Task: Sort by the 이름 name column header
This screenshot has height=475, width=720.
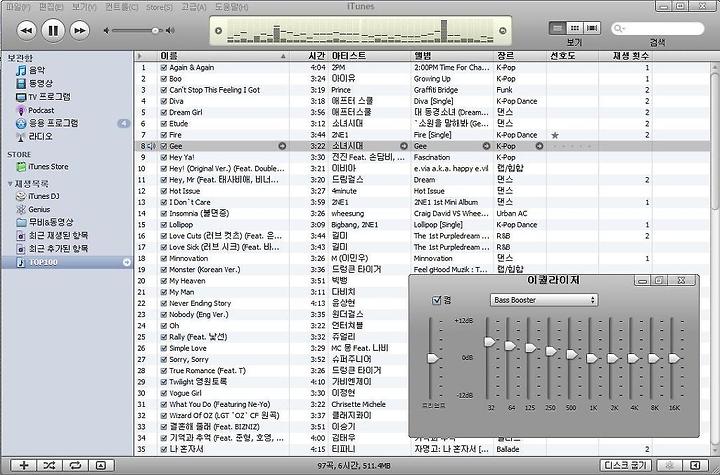Action: (x=224, y=56)
